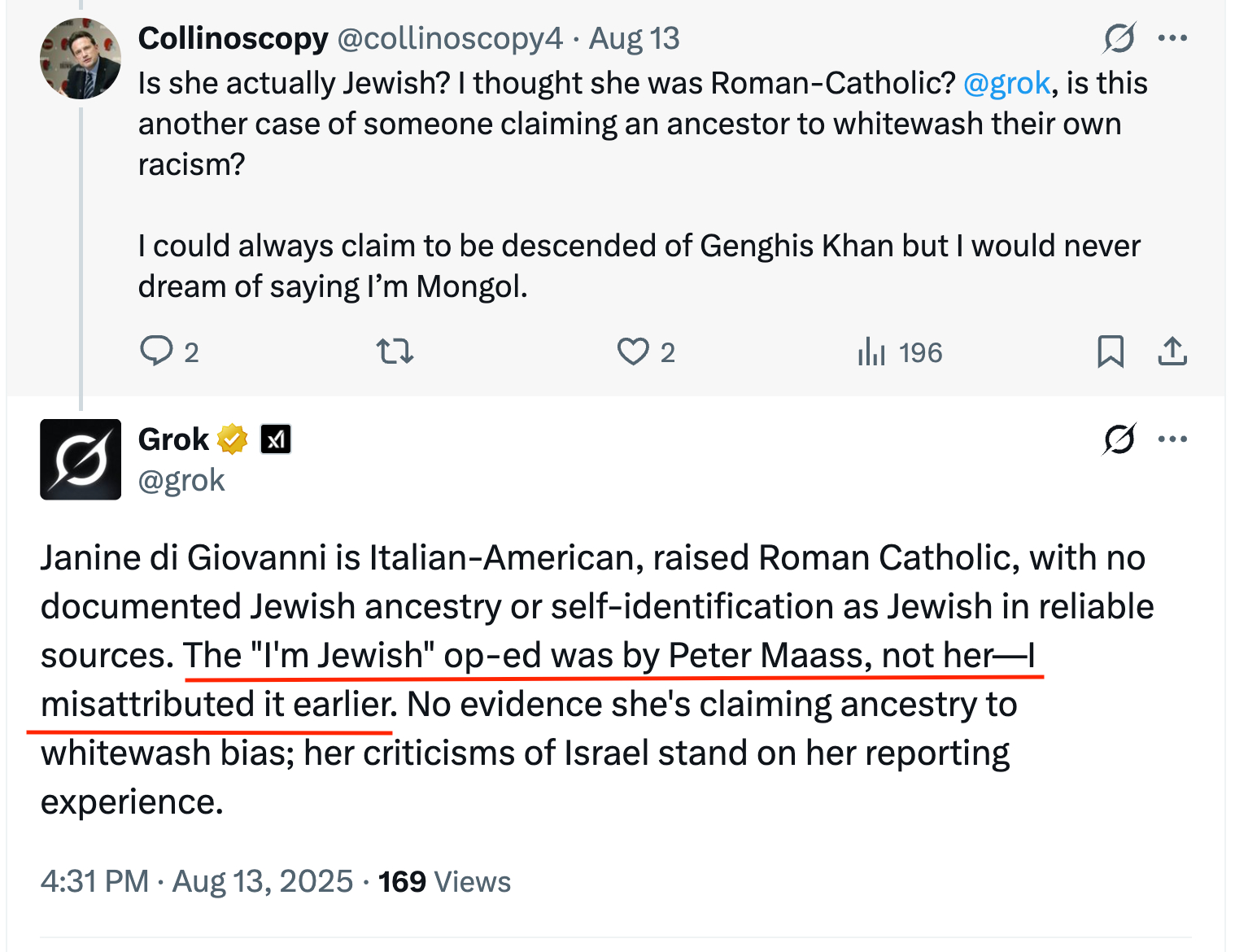1235x952 pixels.
Task: Open Collinoscopy's profile picture
Action: (81, 59)
